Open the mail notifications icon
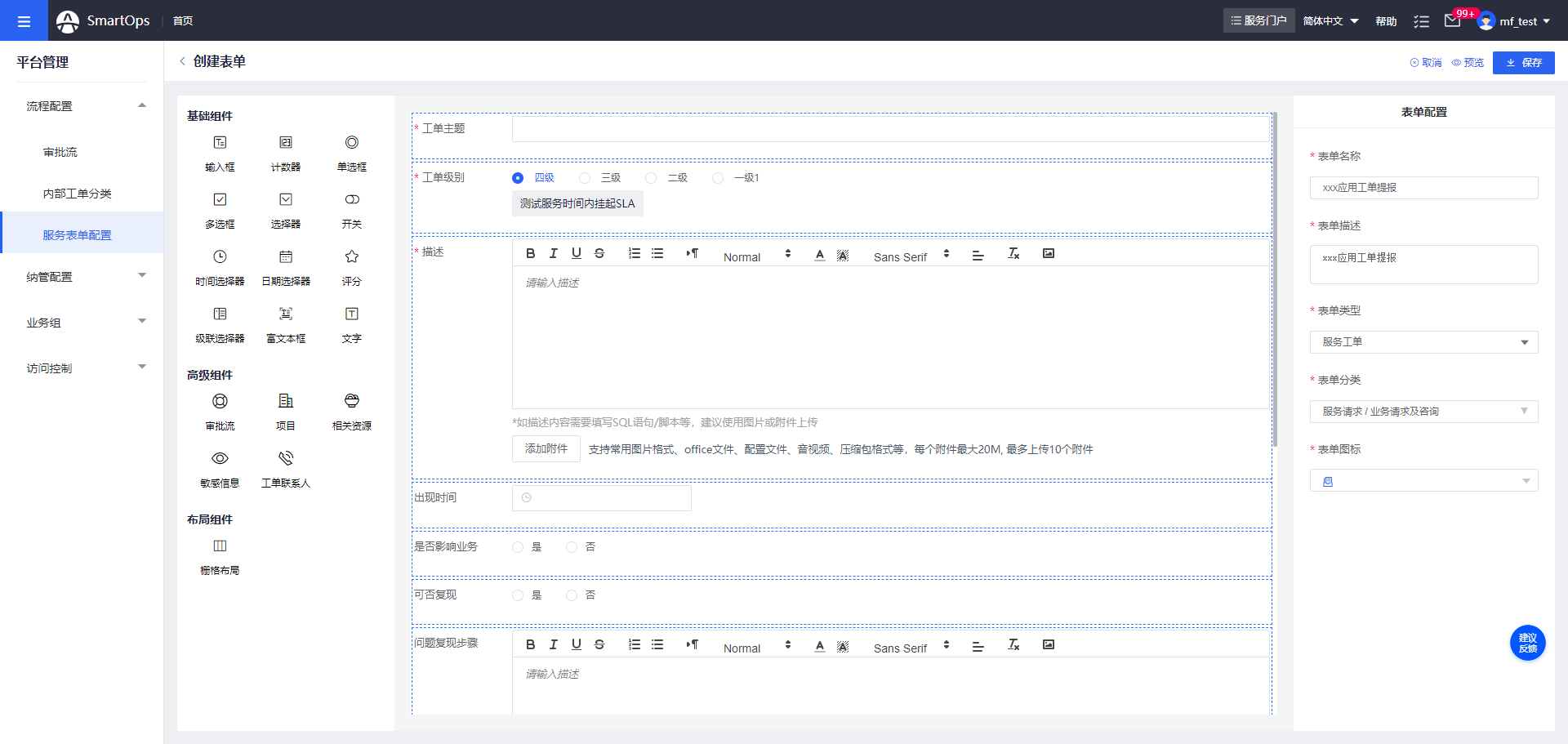Viewport: 1568px width, 744px height. click(x=1452, y=20)
